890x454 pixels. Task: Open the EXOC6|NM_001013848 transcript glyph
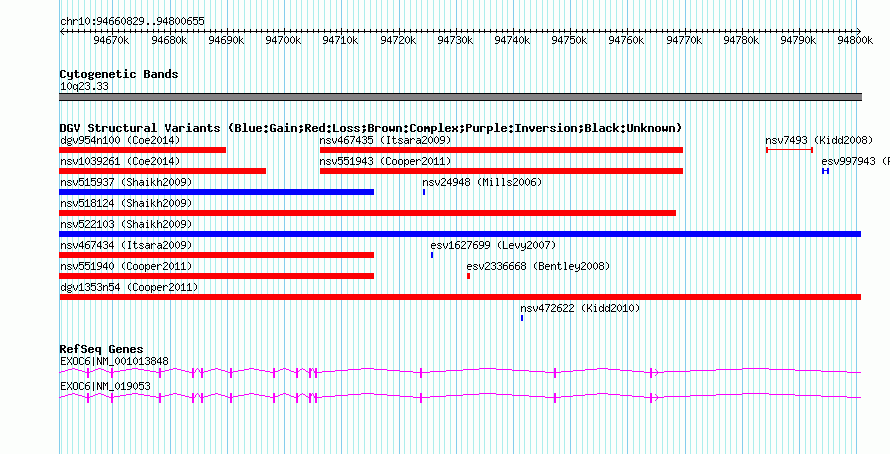pos(460,372)
